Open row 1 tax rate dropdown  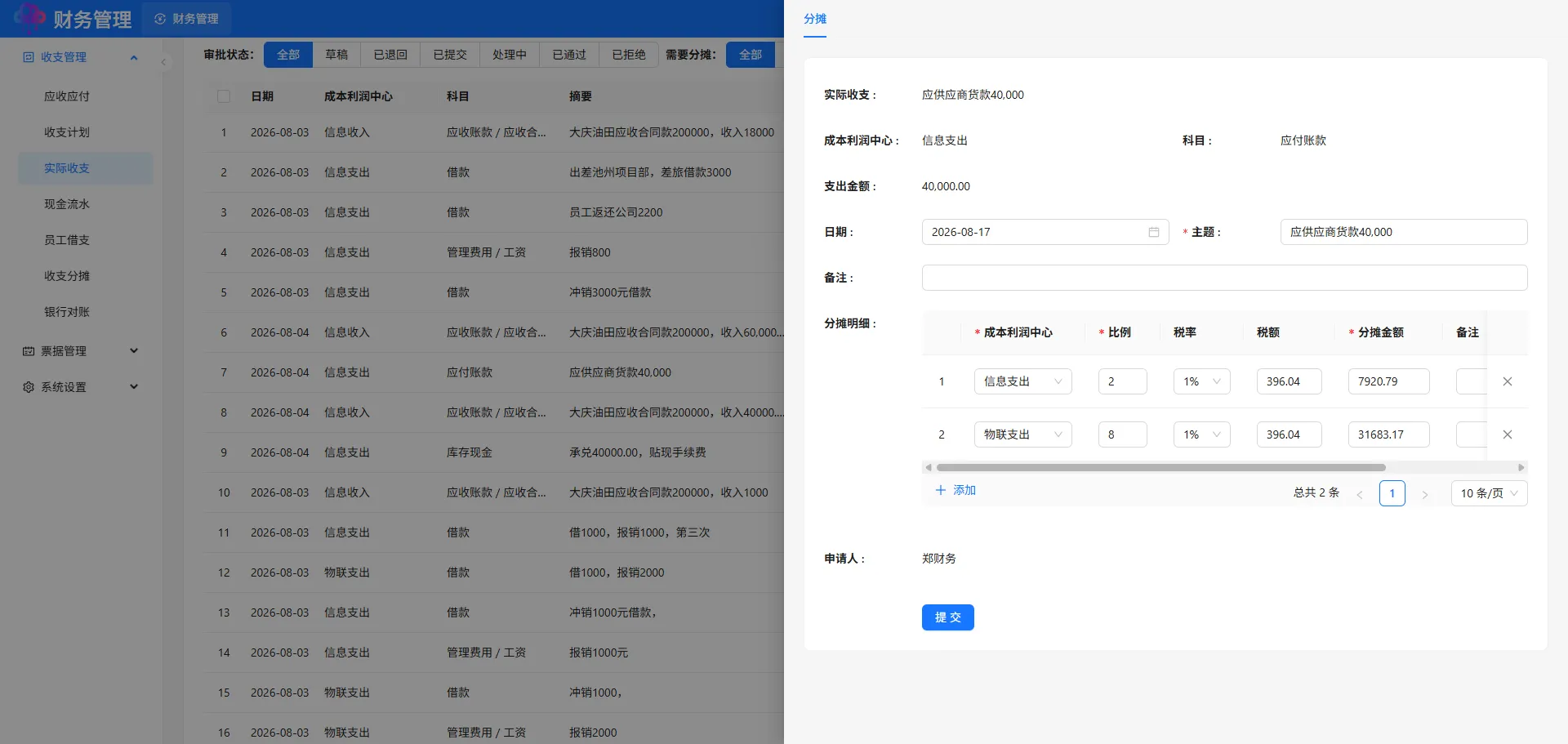click(1202, 381)
